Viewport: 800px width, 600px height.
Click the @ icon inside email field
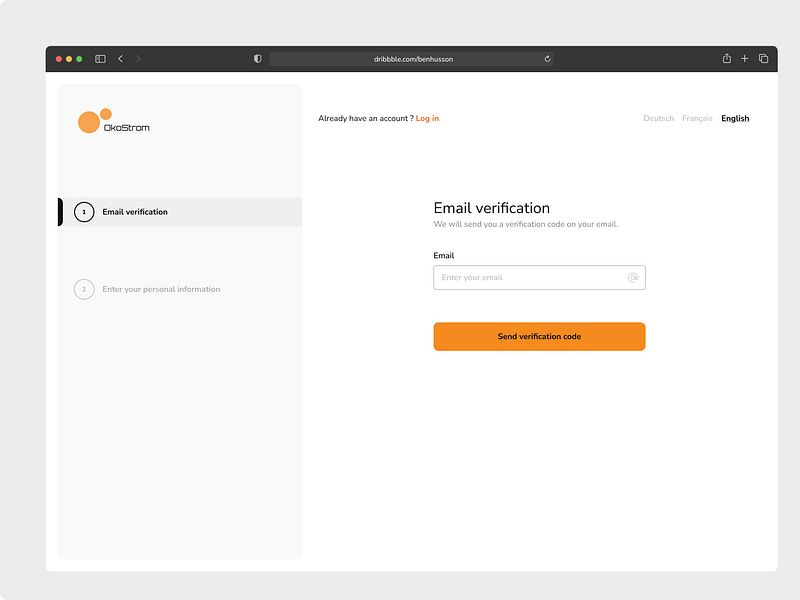(x=634, y=277)
